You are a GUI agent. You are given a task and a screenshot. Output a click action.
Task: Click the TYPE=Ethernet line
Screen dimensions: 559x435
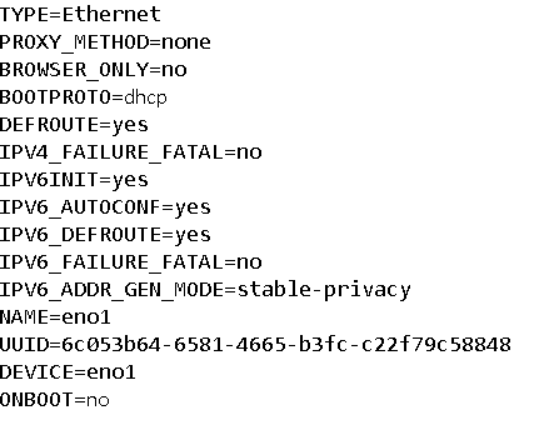click(81, 15)
